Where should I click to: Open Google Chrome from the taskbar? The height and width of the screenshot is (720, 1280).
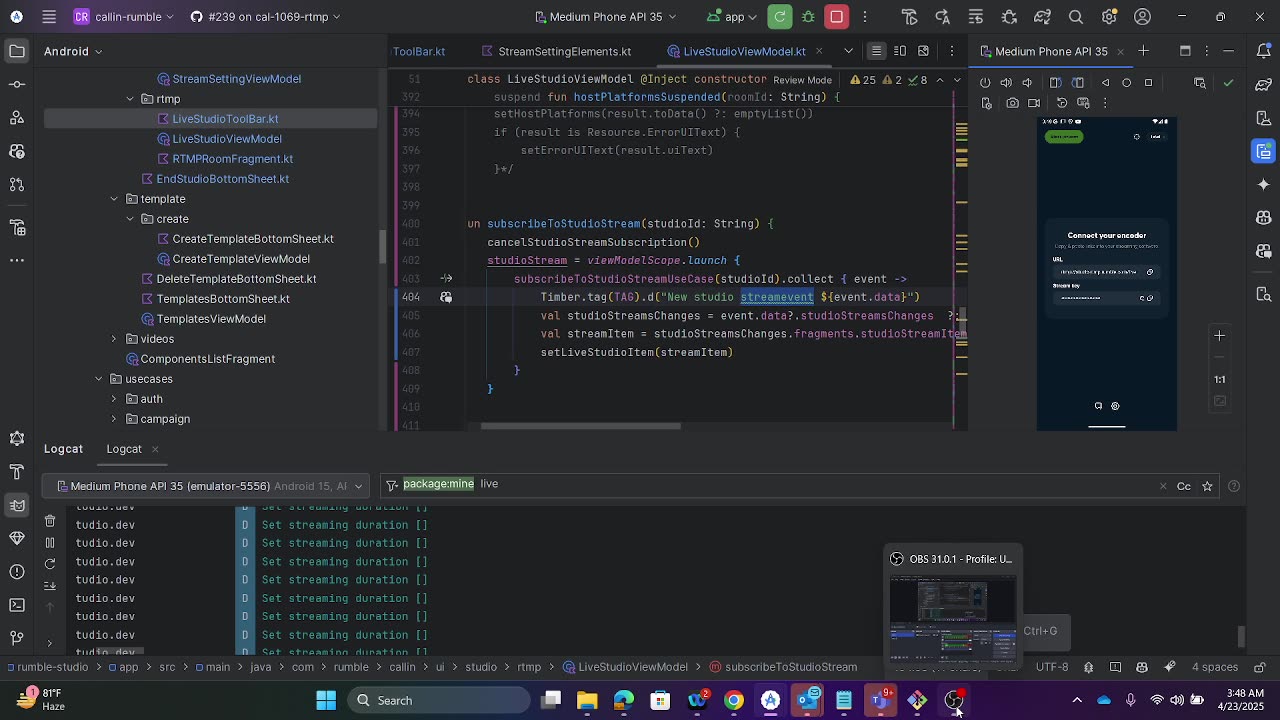coord(734,701)
